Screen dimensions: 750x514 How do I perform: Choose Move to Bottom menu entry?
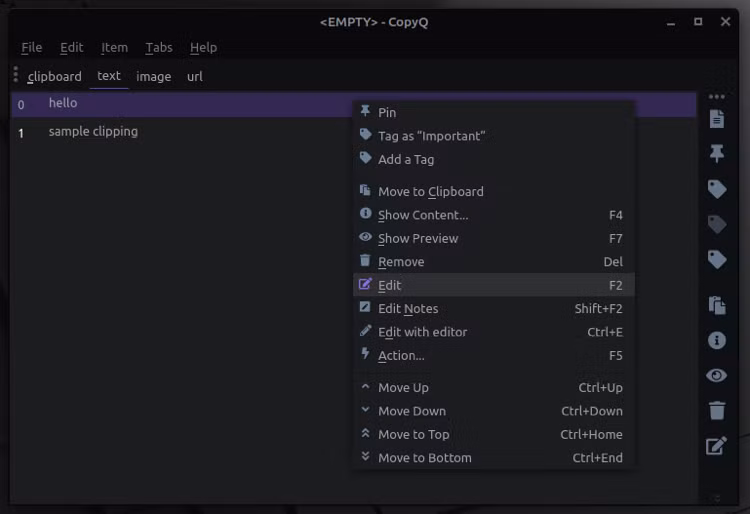[494, 458]
